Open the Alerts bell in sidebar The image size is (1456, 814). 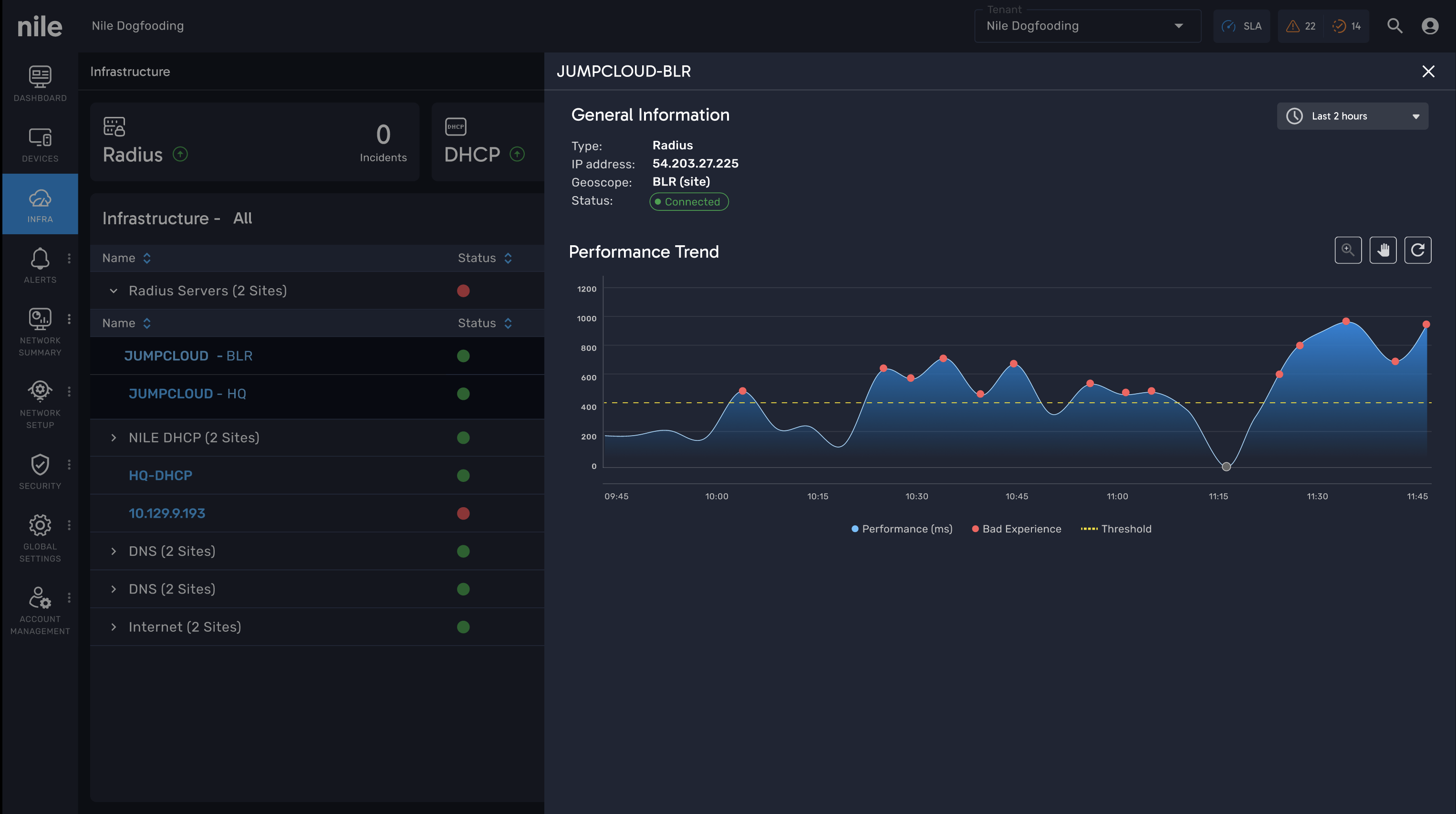click(40, 266)
